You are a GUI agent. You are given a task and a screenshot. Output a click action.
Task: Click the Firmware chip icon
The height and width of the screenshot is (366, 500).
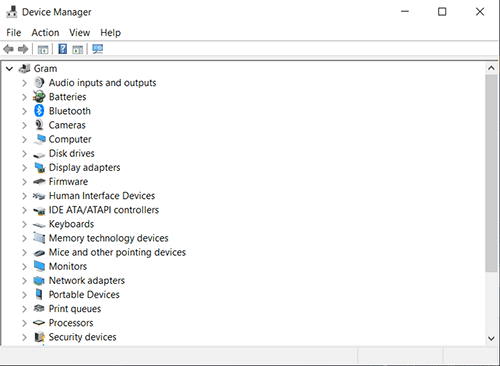point(39,182)
